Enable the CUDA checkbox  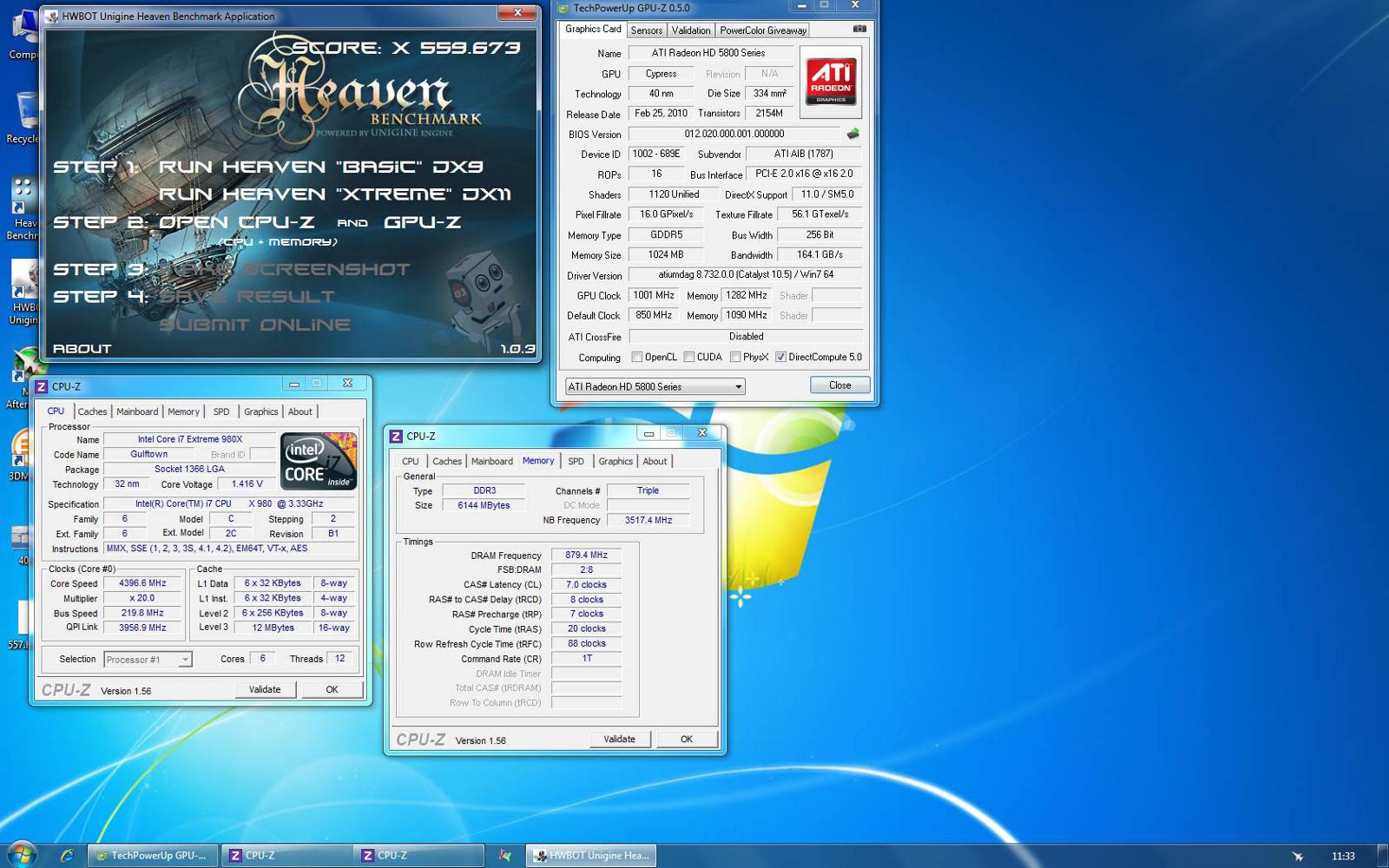(689, 357)
